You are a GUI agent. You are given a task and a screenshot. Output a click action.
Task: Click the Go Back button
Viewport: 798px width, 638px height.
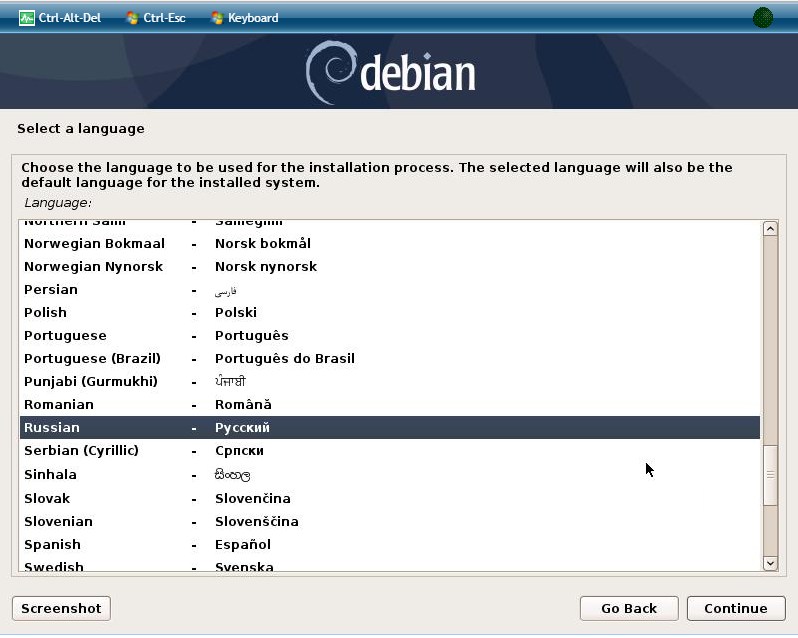coord(629,608)
